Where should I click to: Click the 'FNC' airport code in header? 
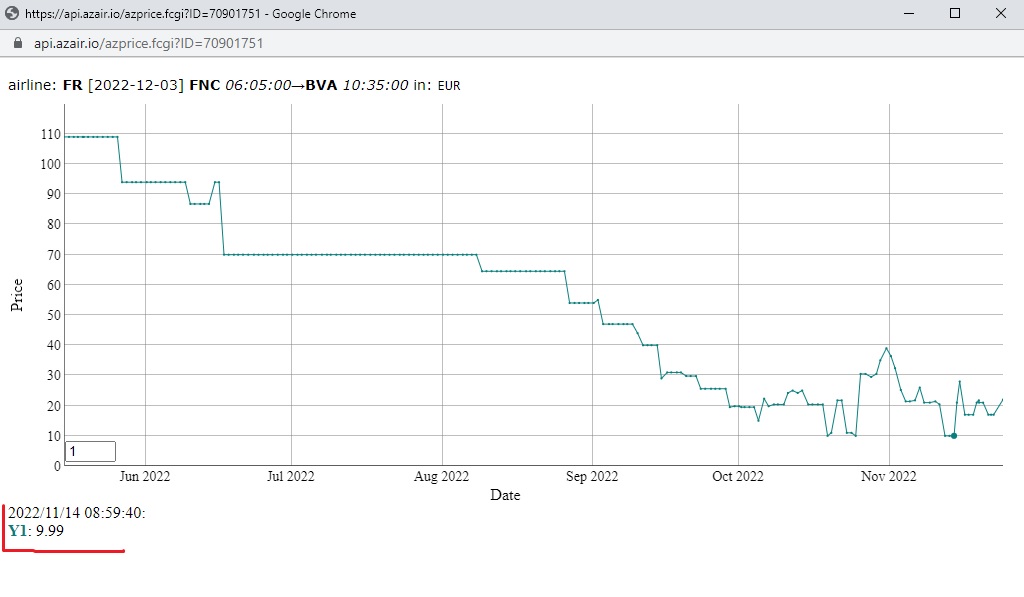204,85
